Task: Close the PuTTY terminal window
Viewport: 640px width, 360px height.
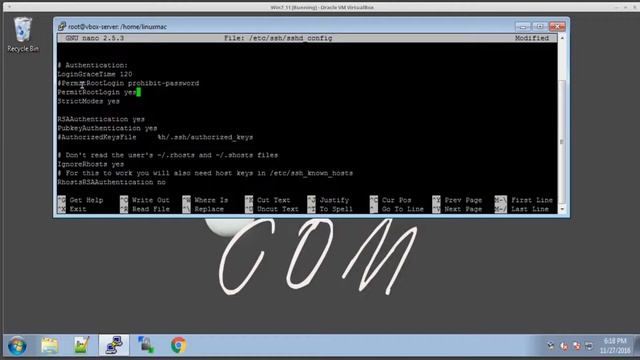Action: tap(557, 27)
